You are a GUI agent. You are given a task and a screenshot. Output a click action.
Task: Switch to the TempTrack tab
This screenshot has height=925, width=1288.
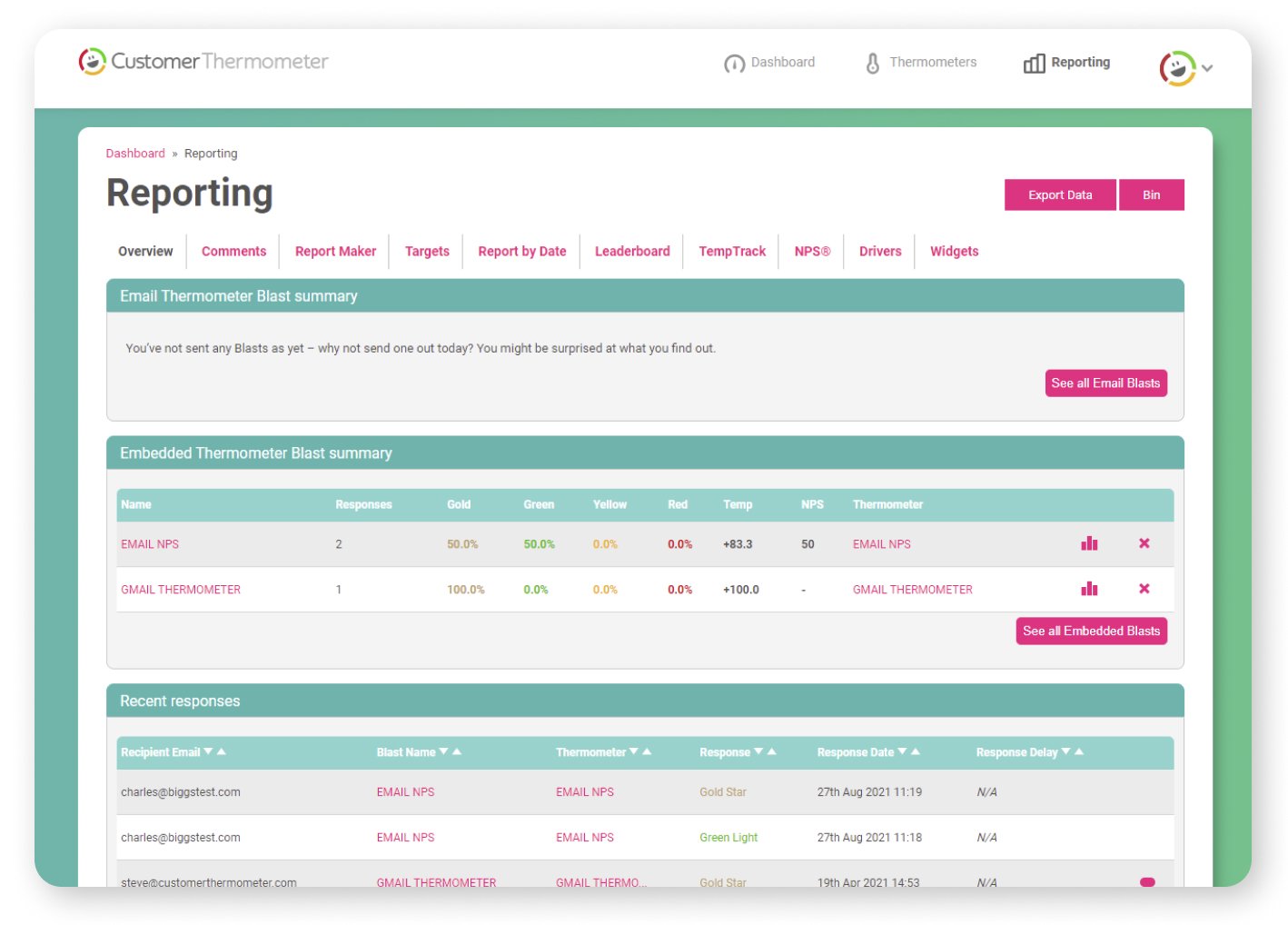coord(732,252)
